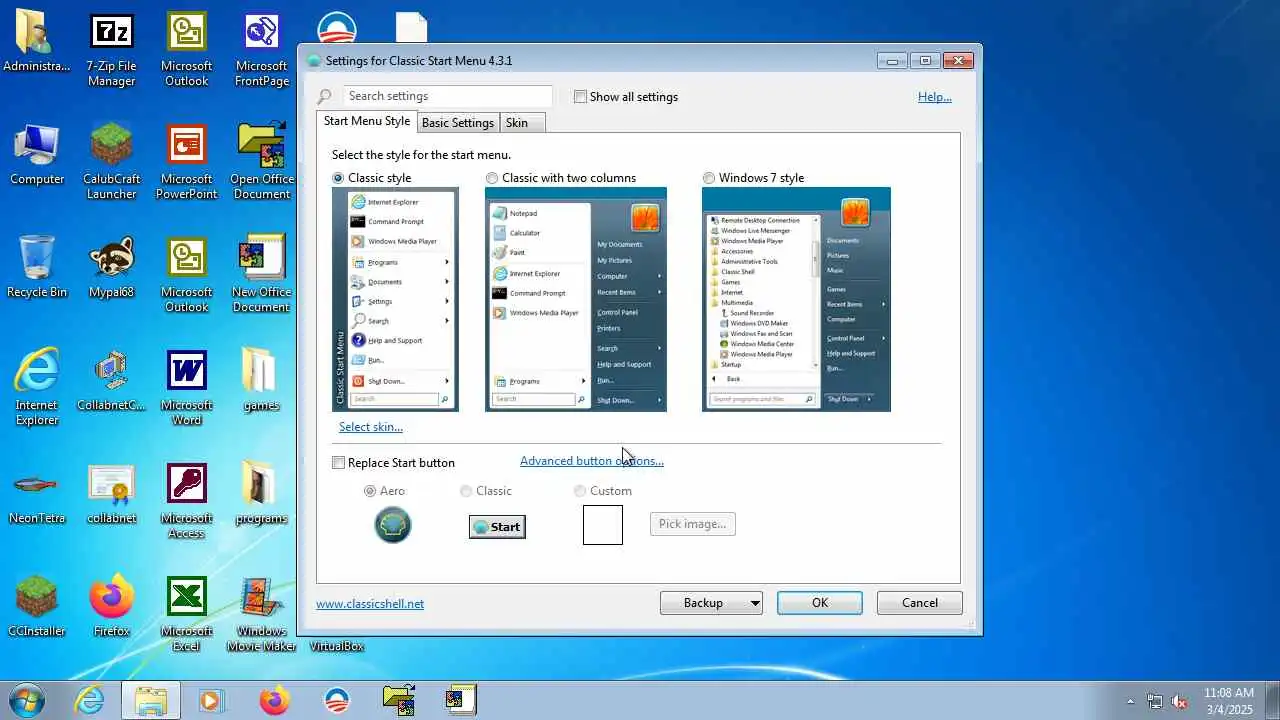Open Microsoft FrontPage desktop icon
Image resolution: width=1280 pixels, height=720 pixels.
(x=262, y=50)
